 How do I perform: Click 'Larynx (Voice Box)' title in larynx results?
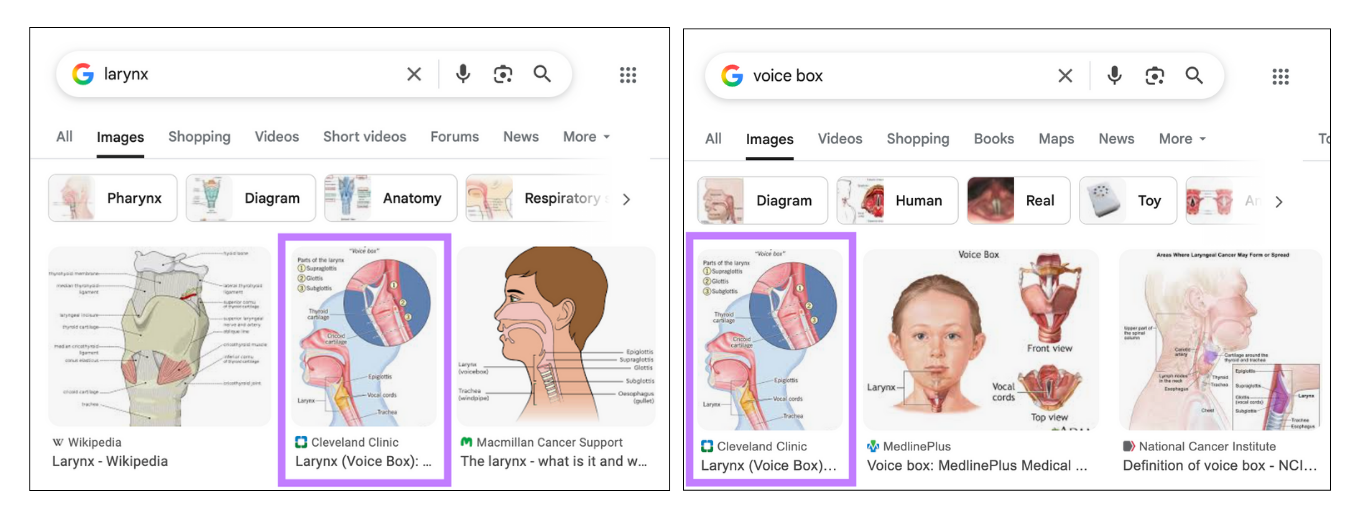click(x=364, y=462)
